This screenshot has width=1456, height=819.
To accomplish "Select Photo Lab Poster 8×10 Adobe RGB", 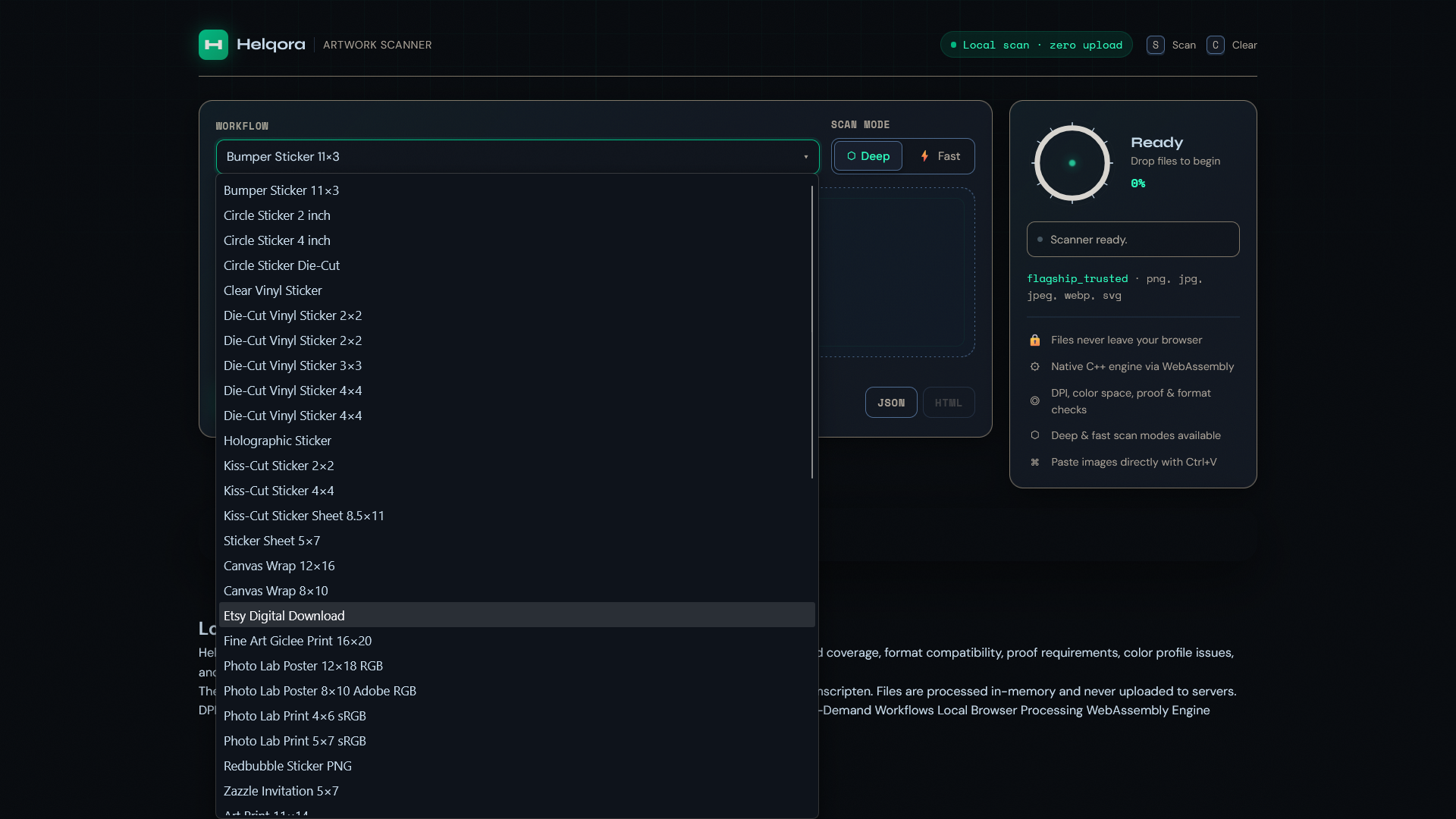I will 516,691.
